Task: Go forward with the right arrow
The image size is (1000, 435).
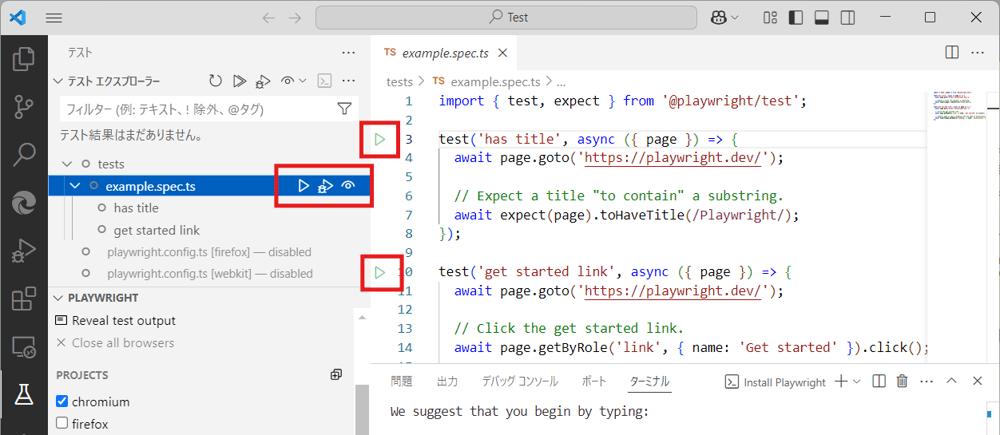Action: click(295, 18)
